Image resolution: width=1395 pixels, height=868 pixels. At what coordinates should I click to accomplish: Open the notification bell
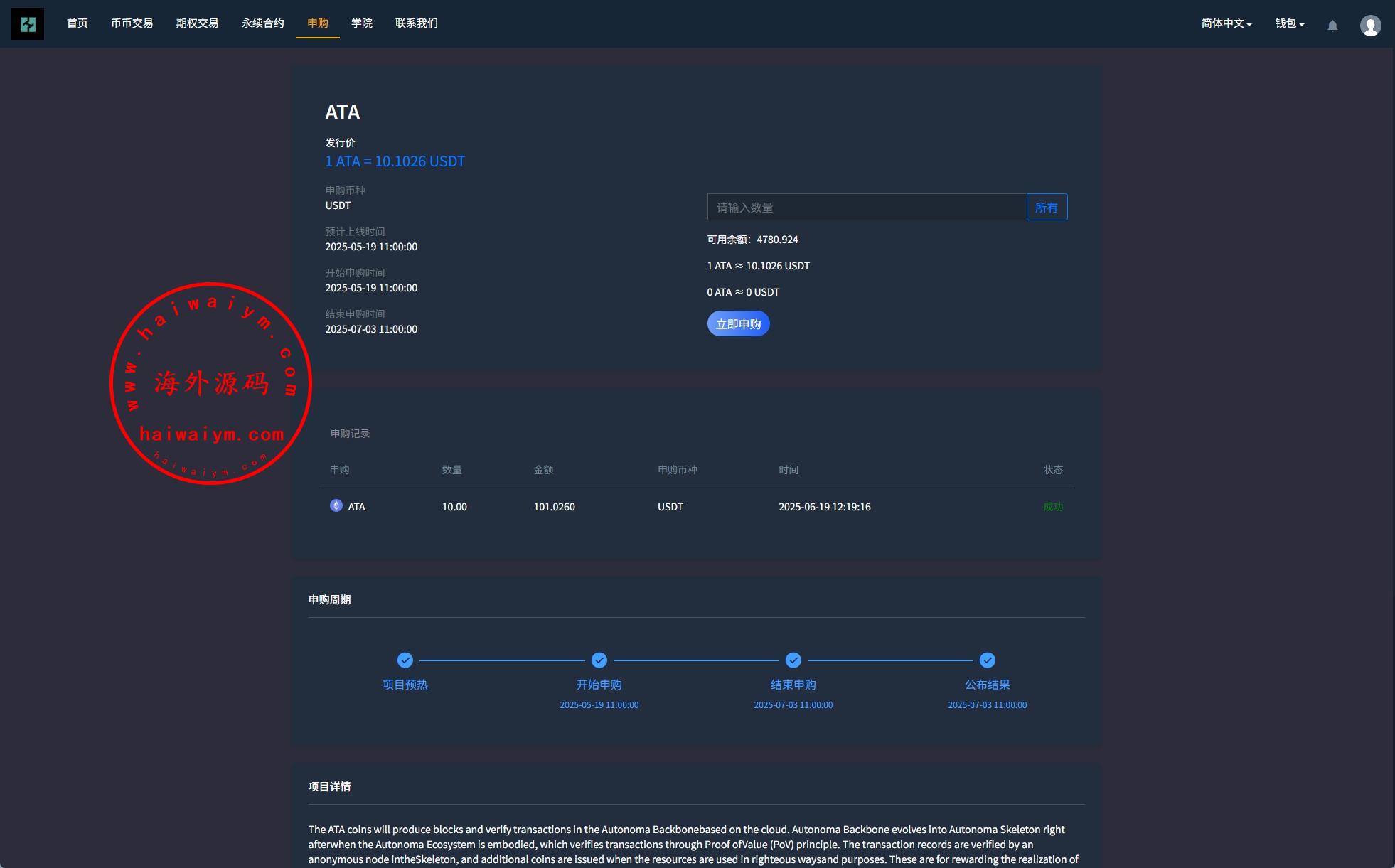1332,26
